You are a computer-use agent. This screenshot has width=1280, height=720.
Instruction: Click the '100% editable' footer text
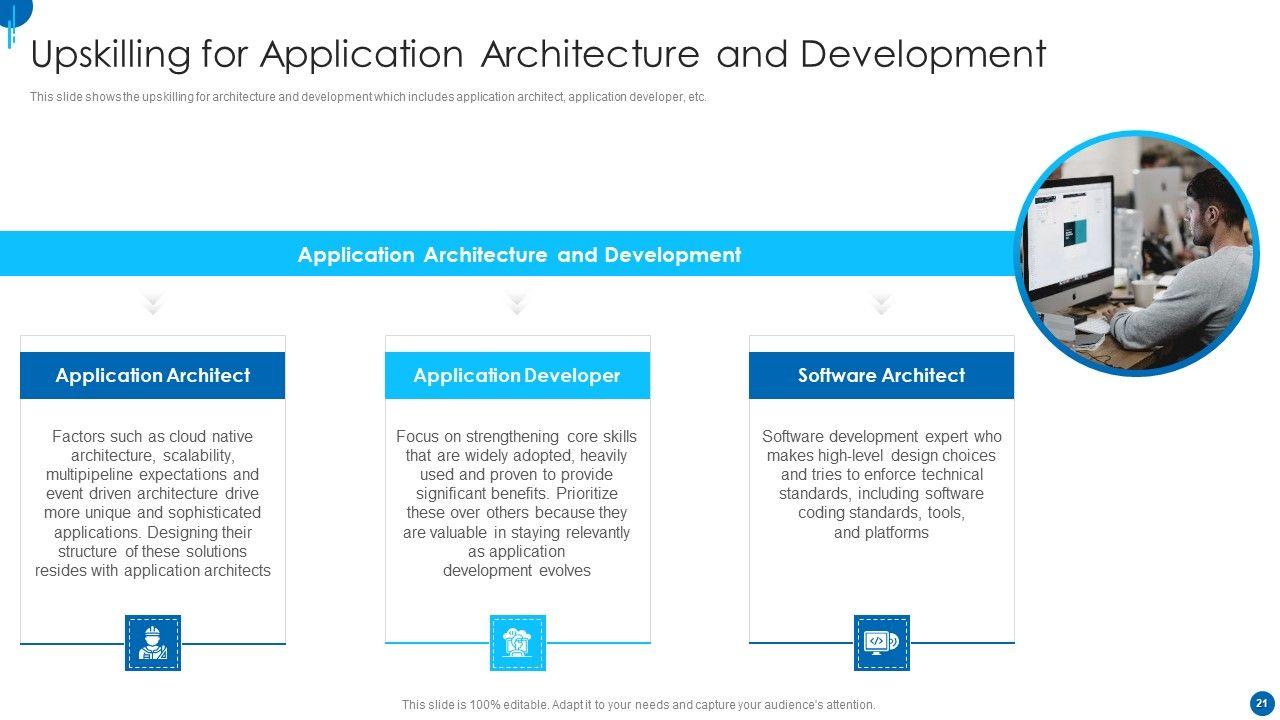[x=638, y=705]
